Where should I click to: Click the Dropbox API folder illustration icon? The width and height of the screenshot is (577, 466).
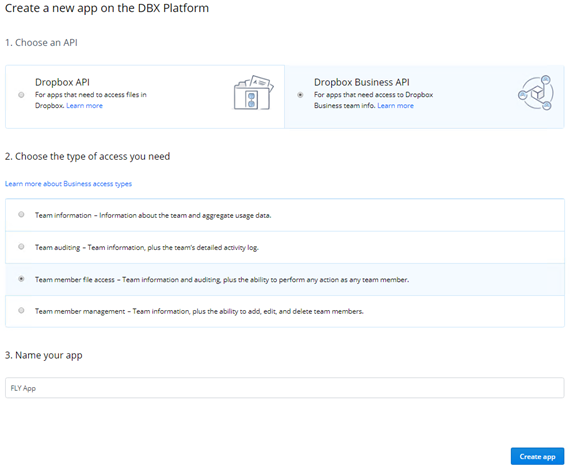tap(254, 93)
